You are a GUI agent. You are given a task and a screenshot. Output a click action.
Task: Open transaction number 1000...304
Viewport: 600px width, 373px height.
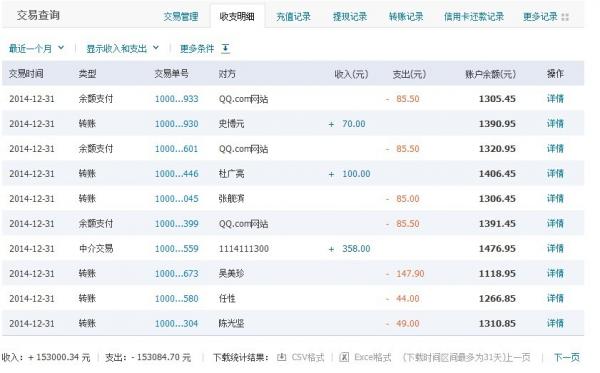click(x=176, y=323)
